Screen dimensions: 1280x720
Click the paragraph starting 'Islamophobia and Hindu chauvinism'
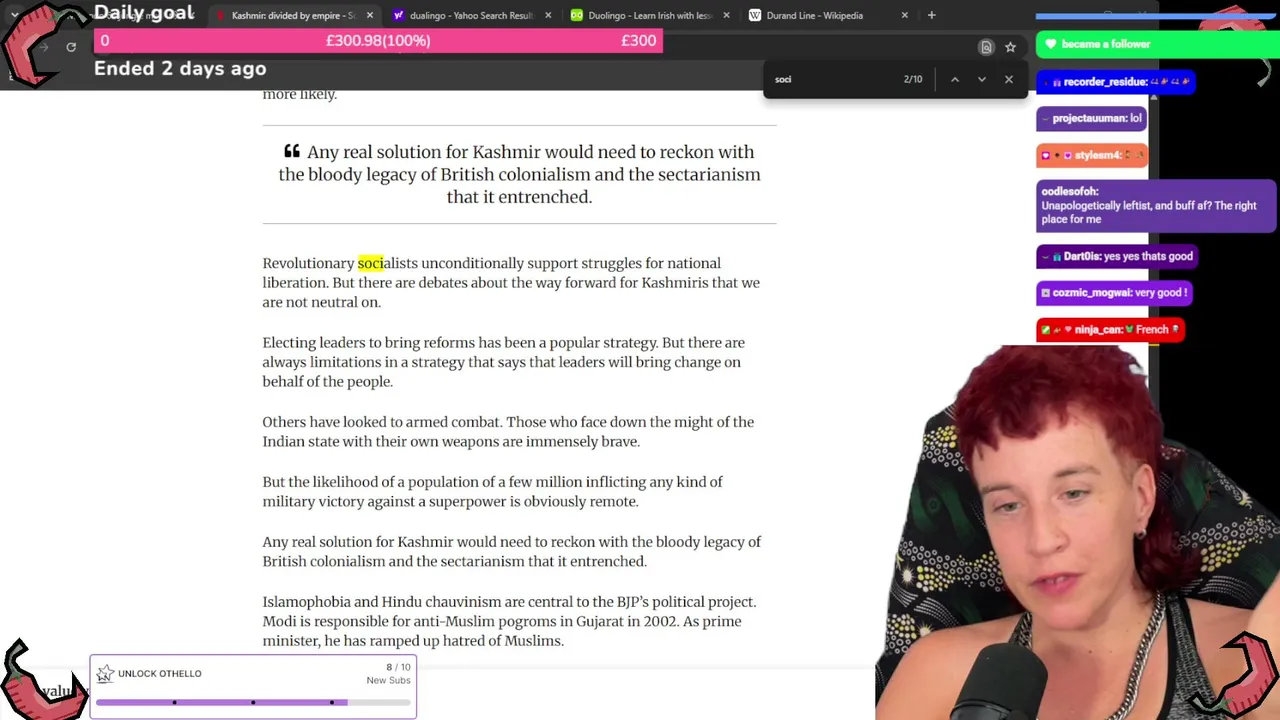click(x=509, y=621)
